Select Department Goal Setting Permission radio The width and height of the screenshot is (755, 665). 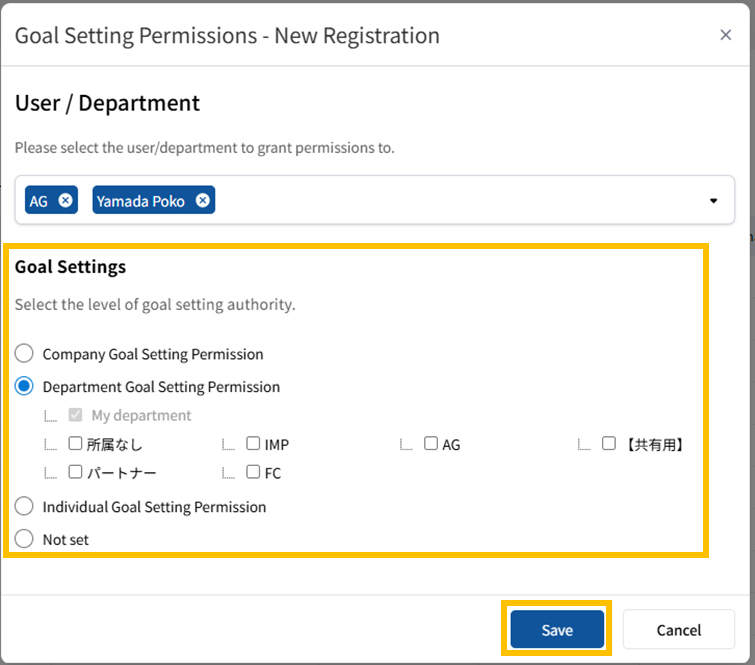coord(24,387)
